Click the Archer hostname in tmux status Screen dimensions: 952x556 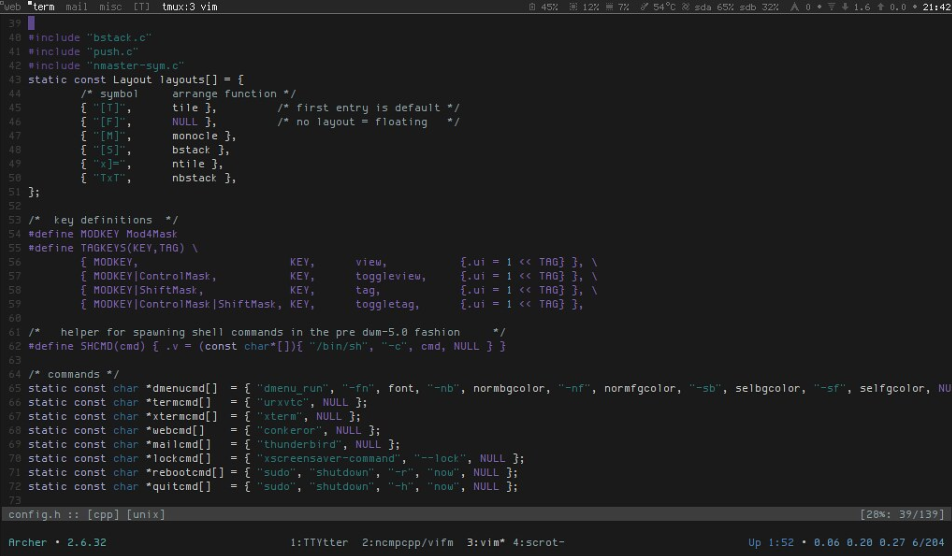pyautogui.click(x=27, y=542)
